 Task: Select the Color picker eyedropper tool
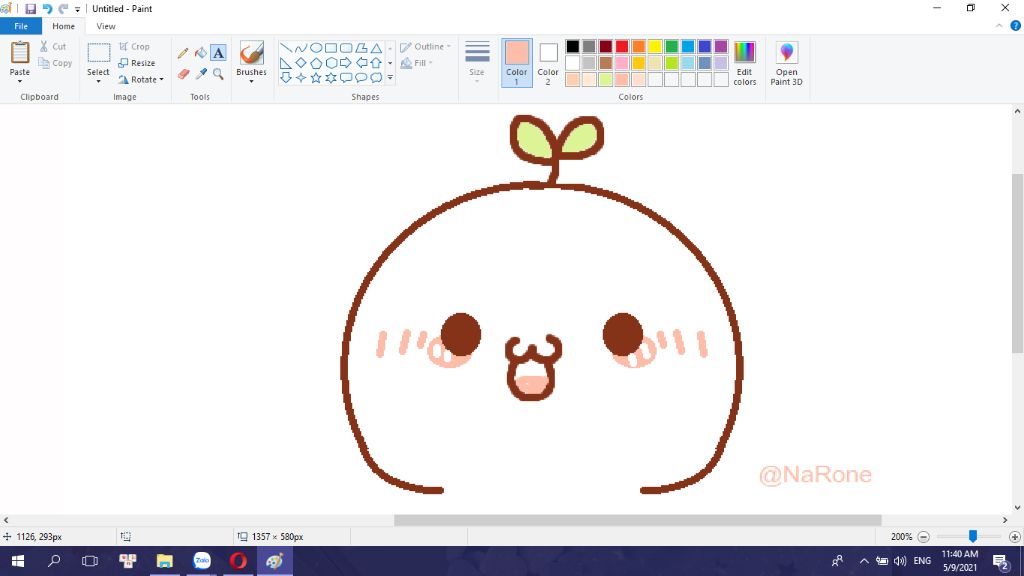click(x=200, y=74)
